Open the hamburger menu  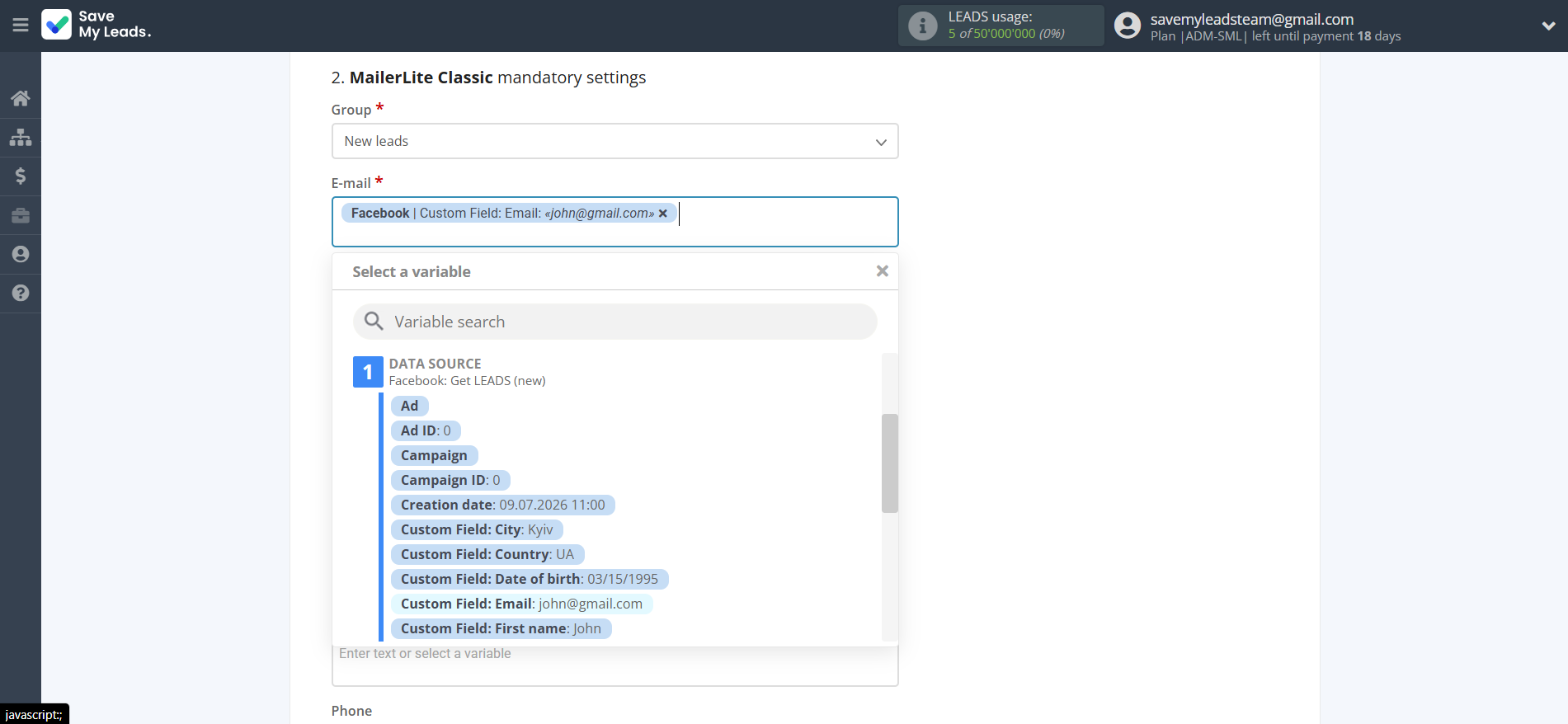(x=21, y=26)
